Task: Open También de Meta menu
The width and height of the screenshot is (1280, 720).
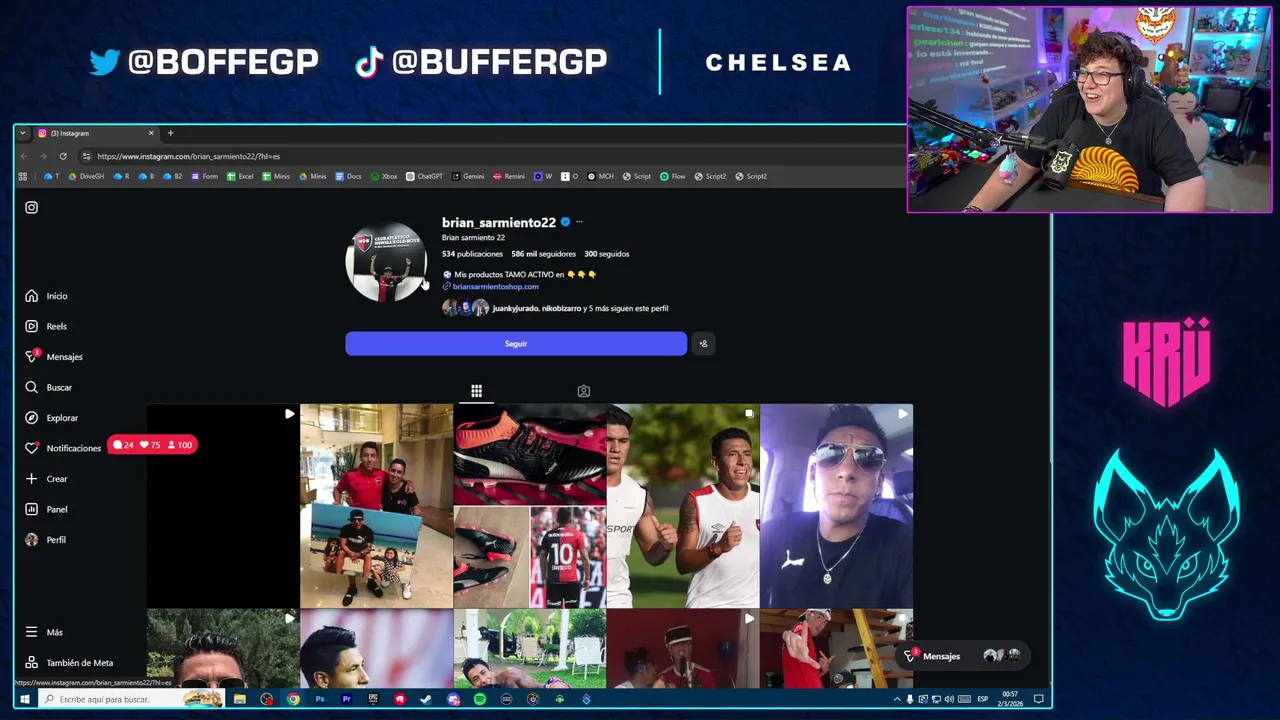Action: pyautogui.click(x=69, y=663)
